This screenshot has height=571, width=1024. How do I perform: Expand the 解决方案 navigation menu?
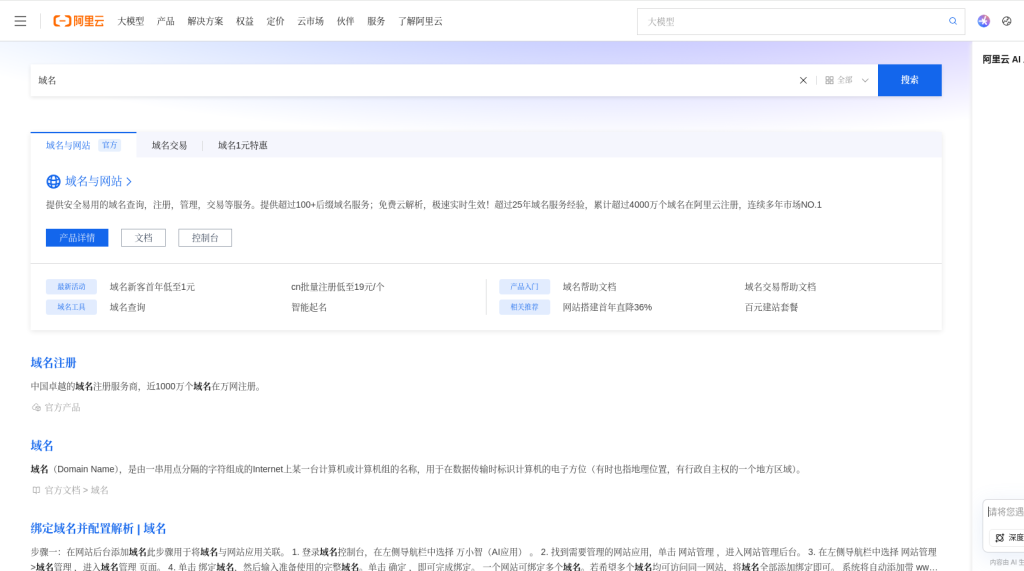click(x=205, y=21)
